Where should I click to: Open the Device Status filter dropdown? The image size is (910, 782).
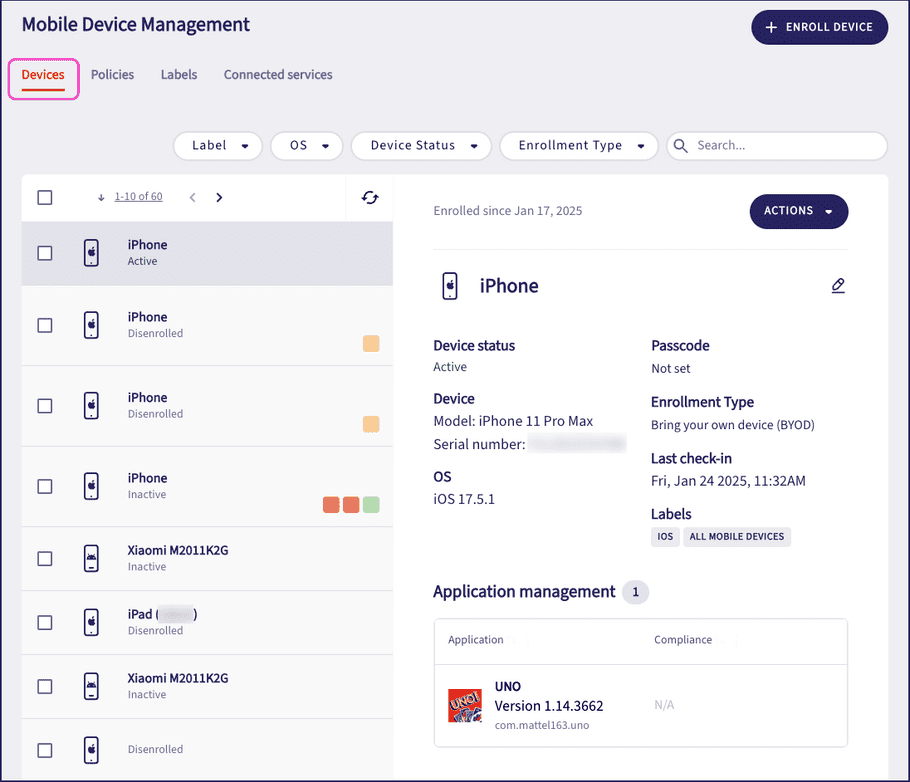(x=421, y=146)
